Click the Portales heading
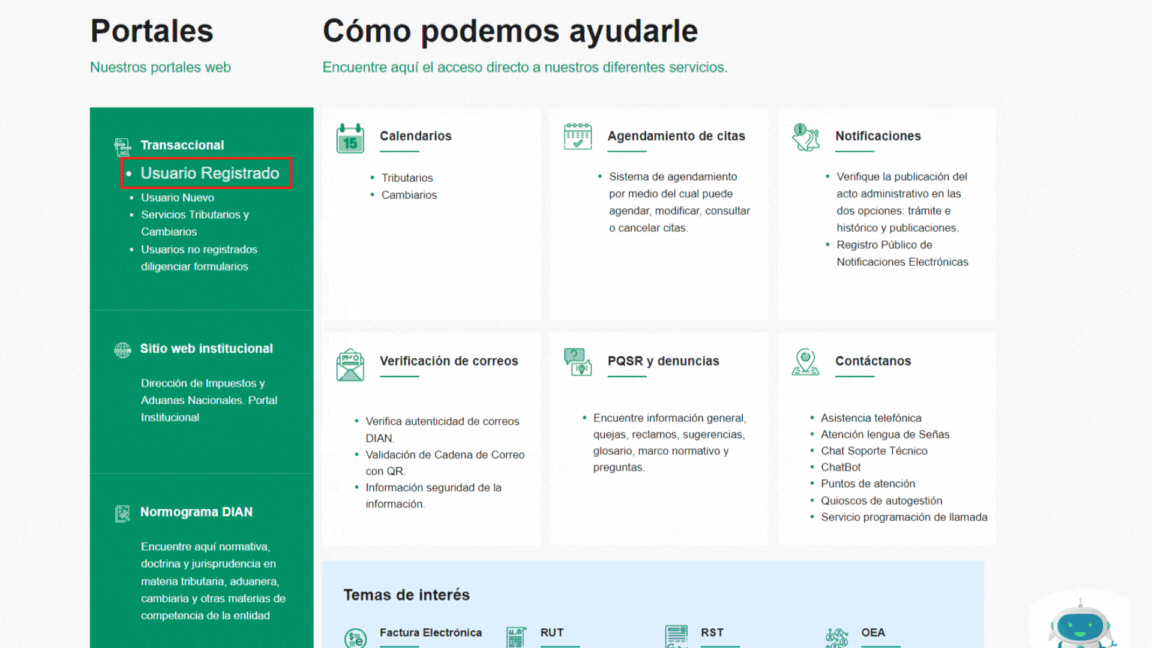The width and height of the screenshot is (1152, 648). (x=151, y=31)
